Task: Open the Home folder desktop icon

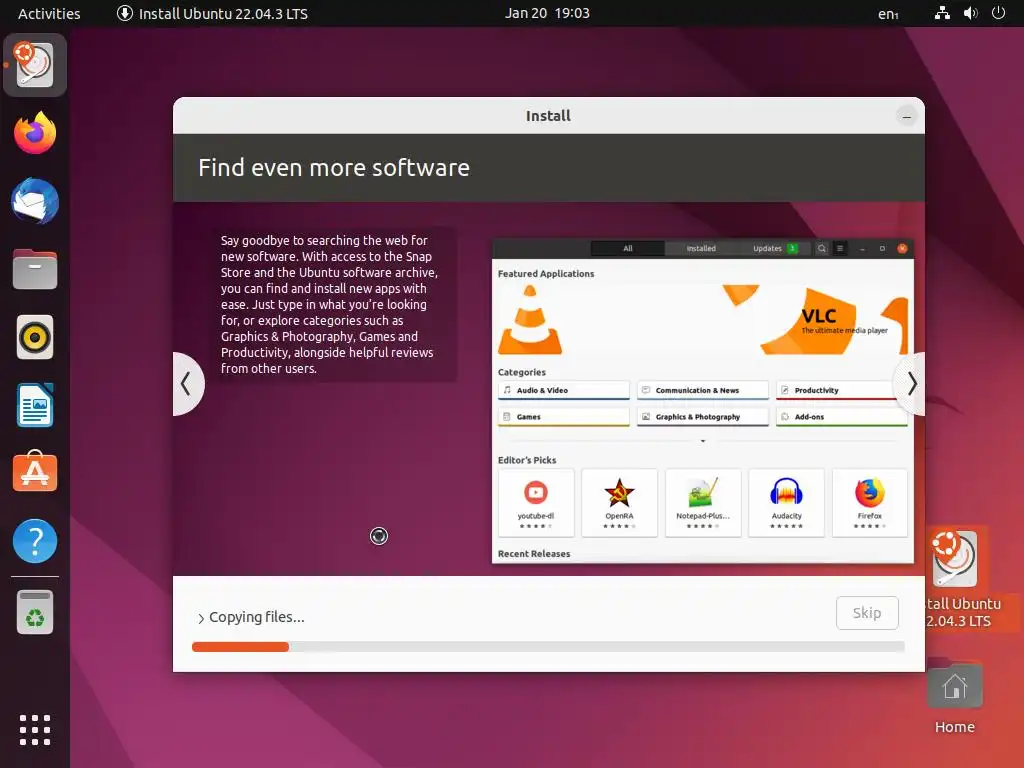Action: point(955,697)
